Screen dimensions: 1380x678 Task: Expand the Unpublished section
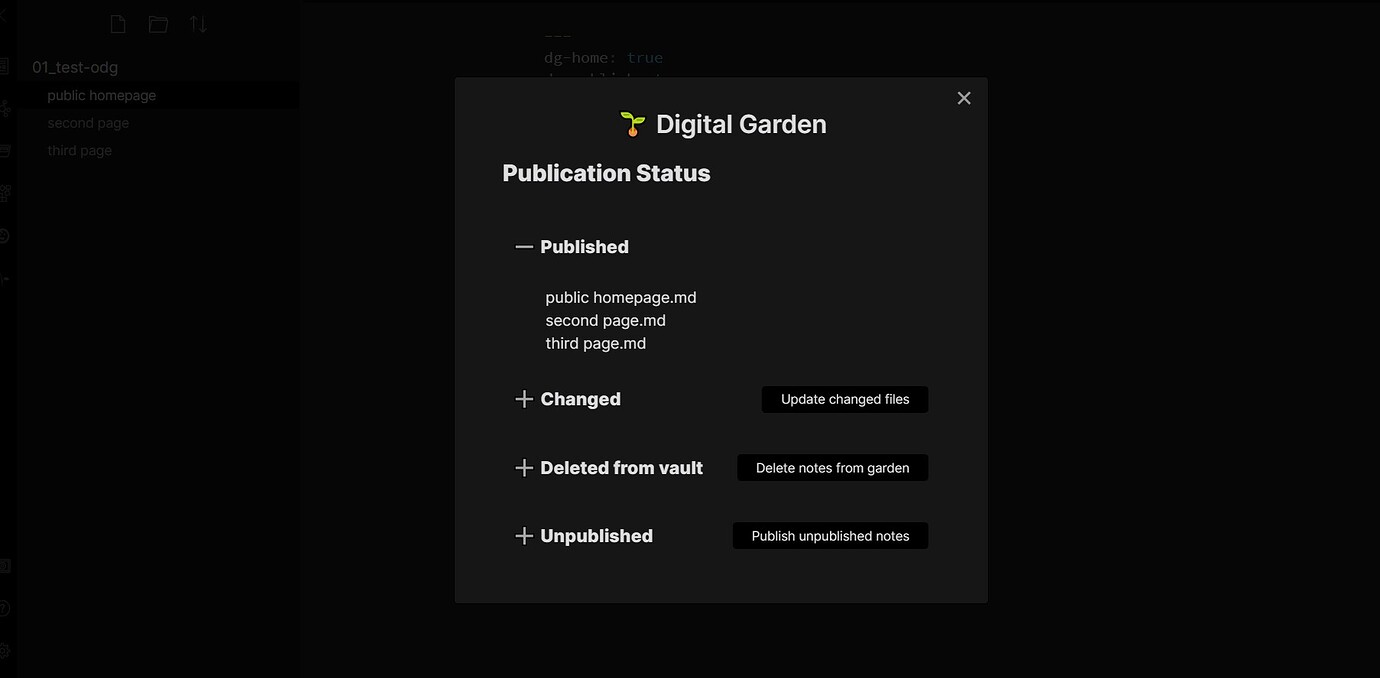point(523,535)
